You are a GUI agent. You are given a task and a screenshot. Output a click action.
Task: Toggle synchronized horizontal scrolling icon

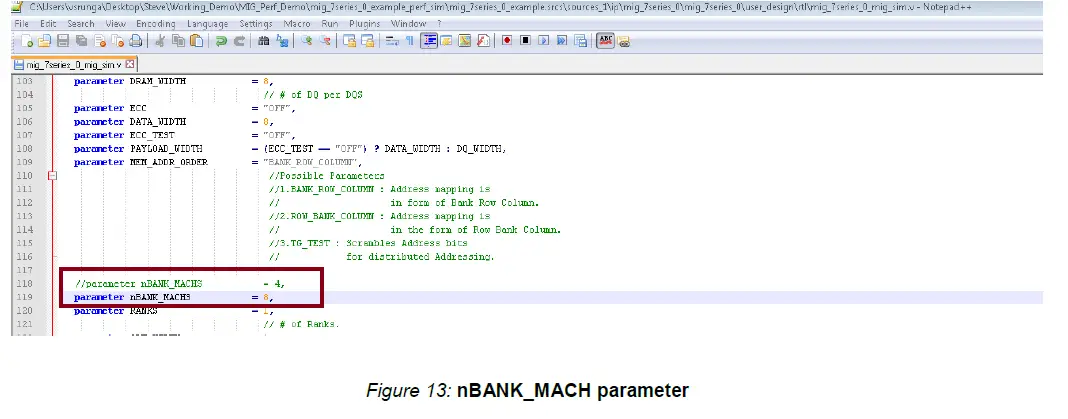tap(368, 41)
